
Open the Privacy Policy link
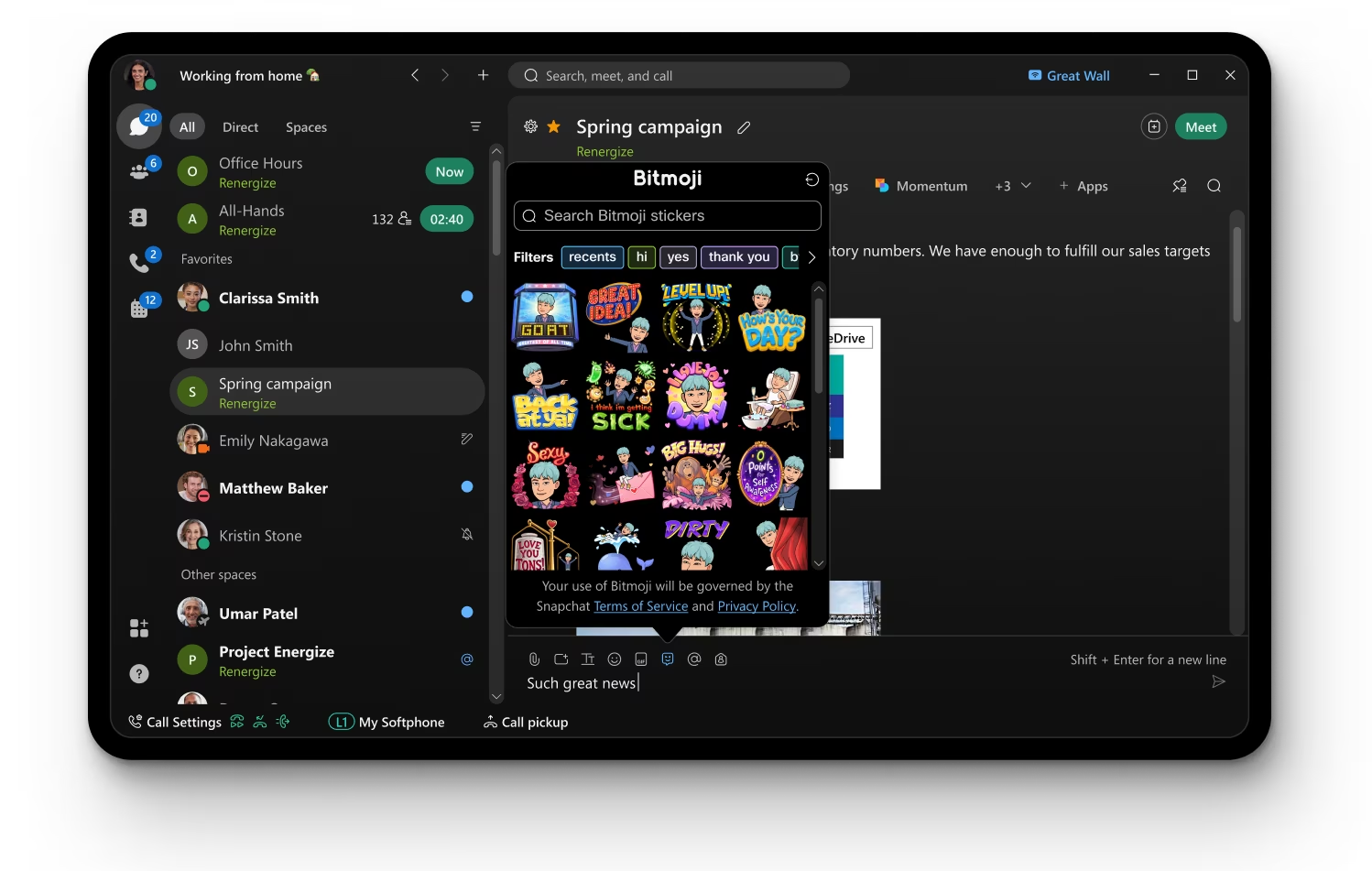click(757, 606)
